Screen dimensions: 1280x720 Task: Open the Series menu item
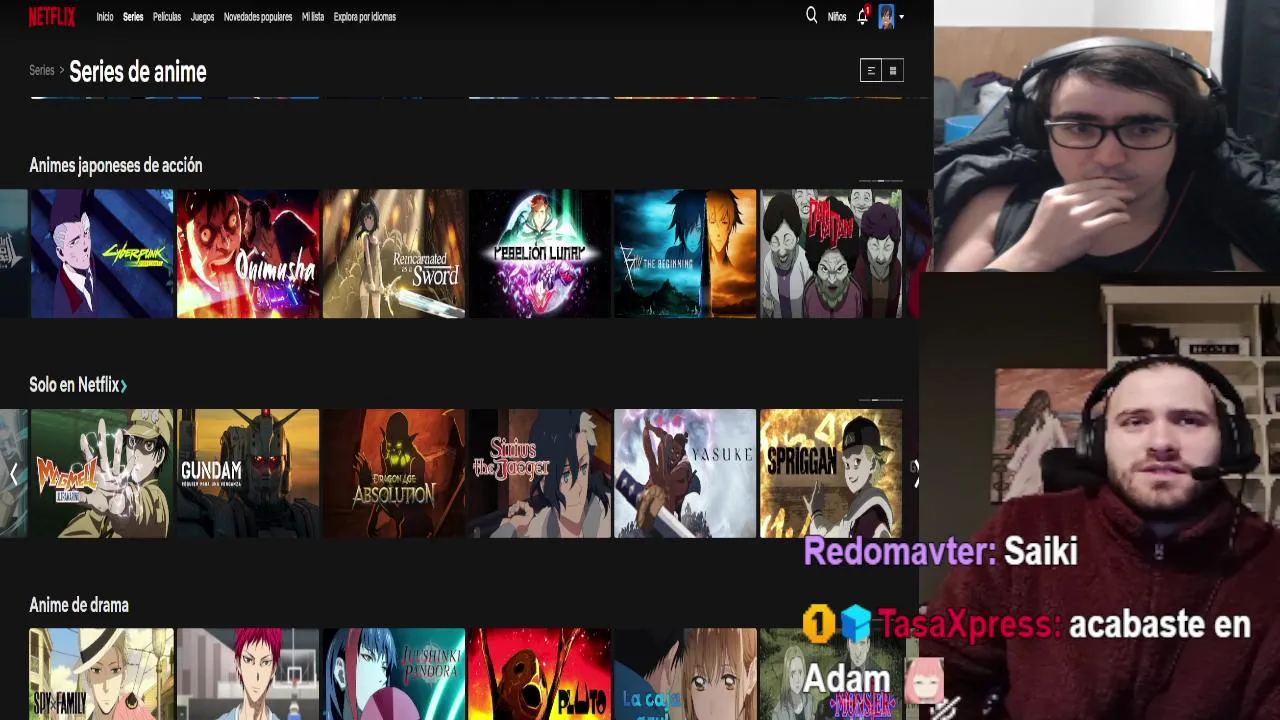click(x=133, y=17)
